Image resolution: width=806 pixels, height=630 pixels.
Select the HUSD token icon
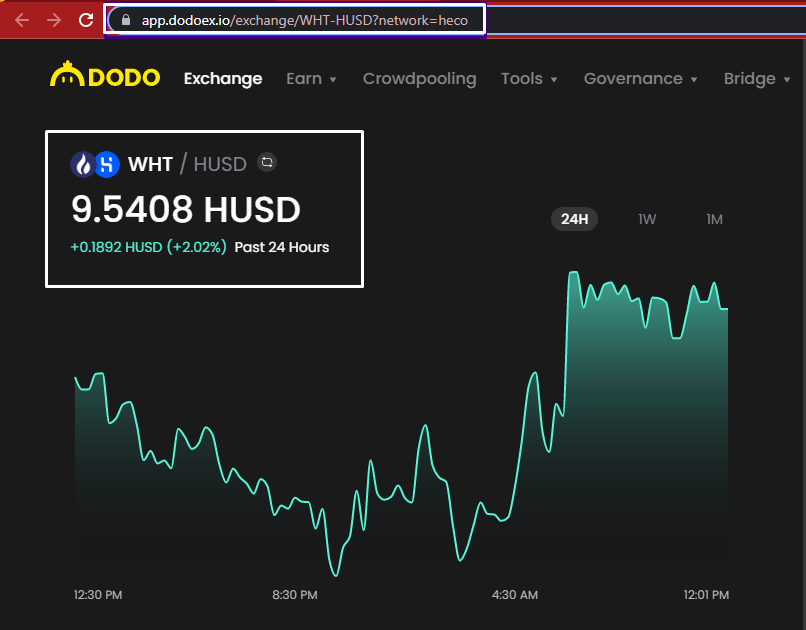coord(107,164)
